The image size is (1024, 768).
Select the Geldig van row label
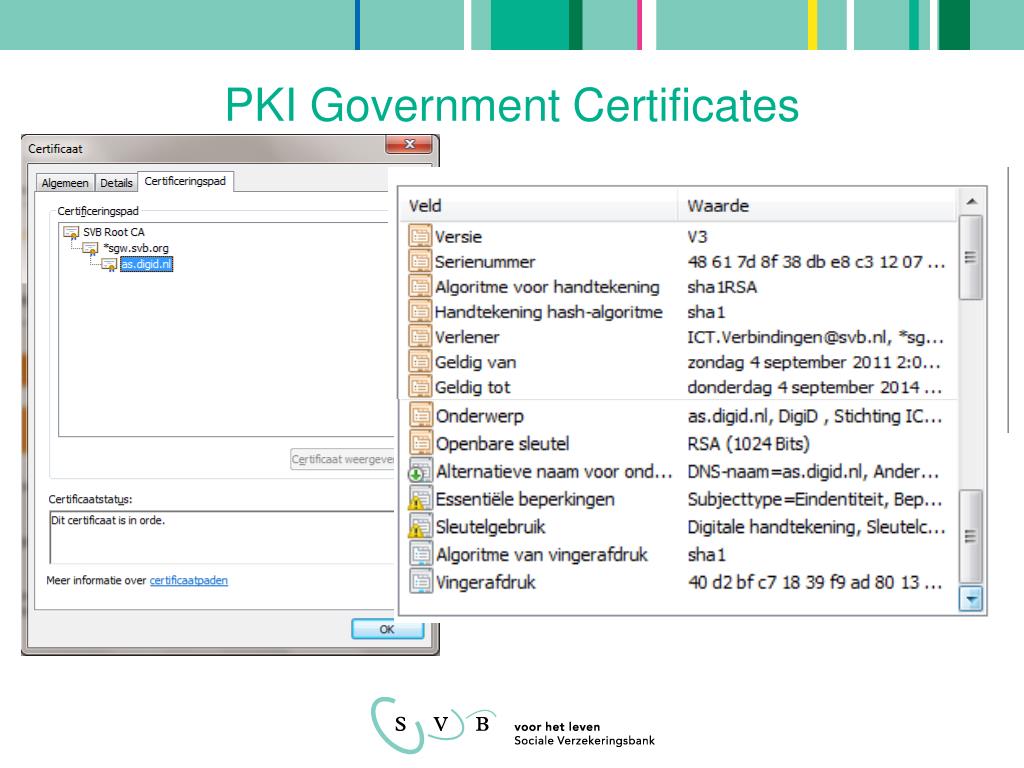click(x=475, y=362)
